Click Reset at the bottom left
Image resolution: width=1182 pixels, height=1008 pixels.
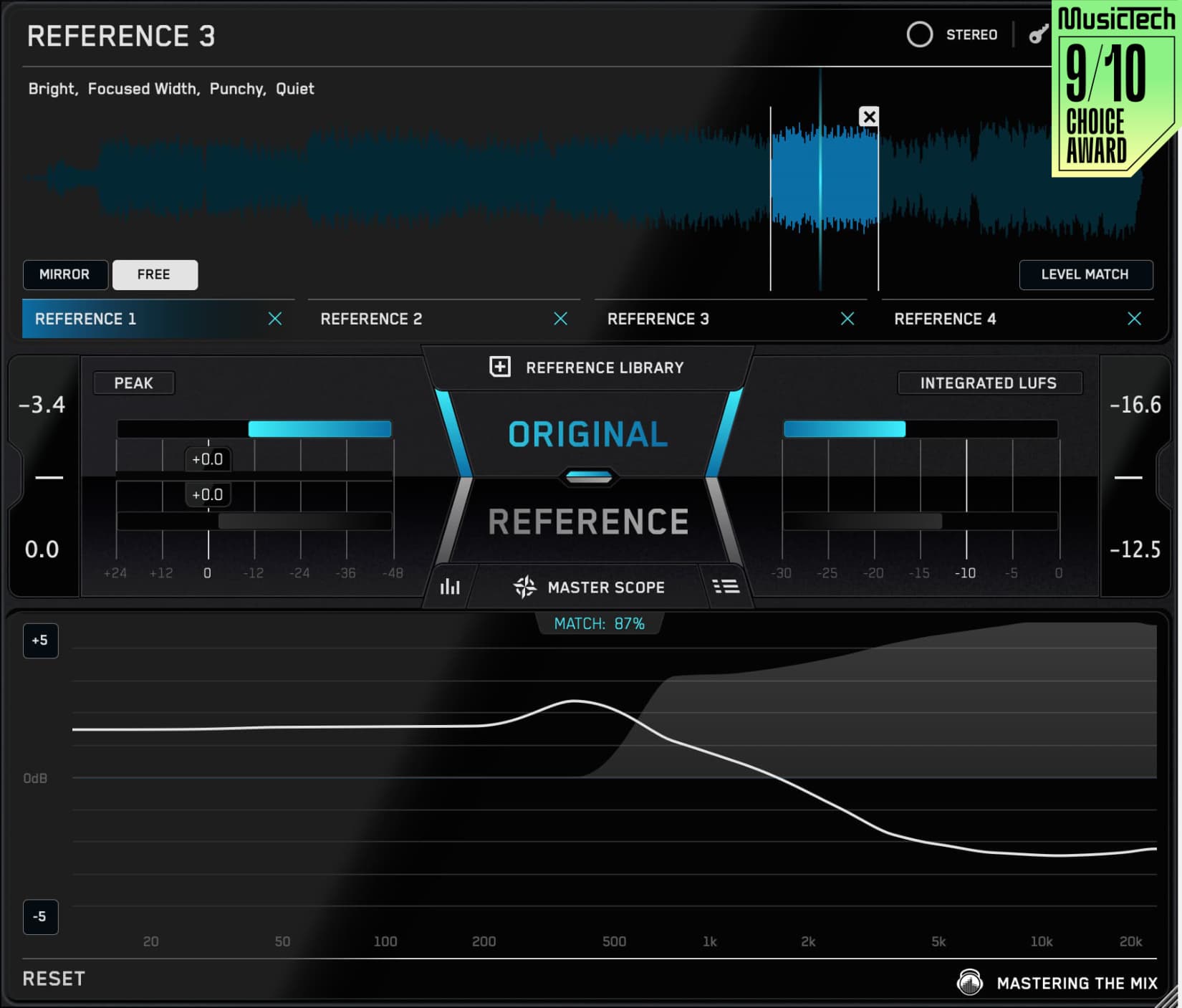point(54,979)
